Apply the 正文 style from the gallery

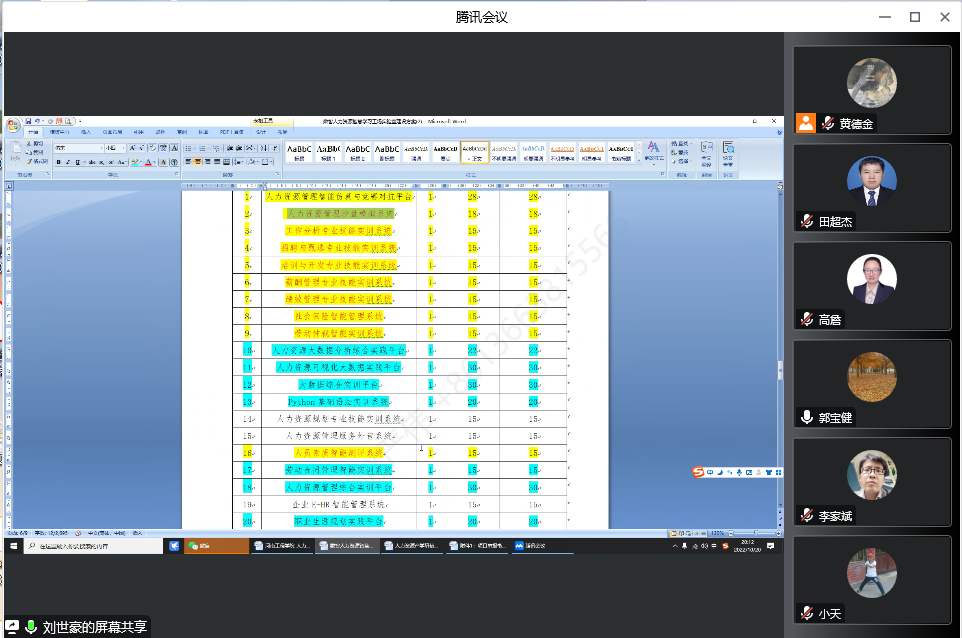[475, 152]
